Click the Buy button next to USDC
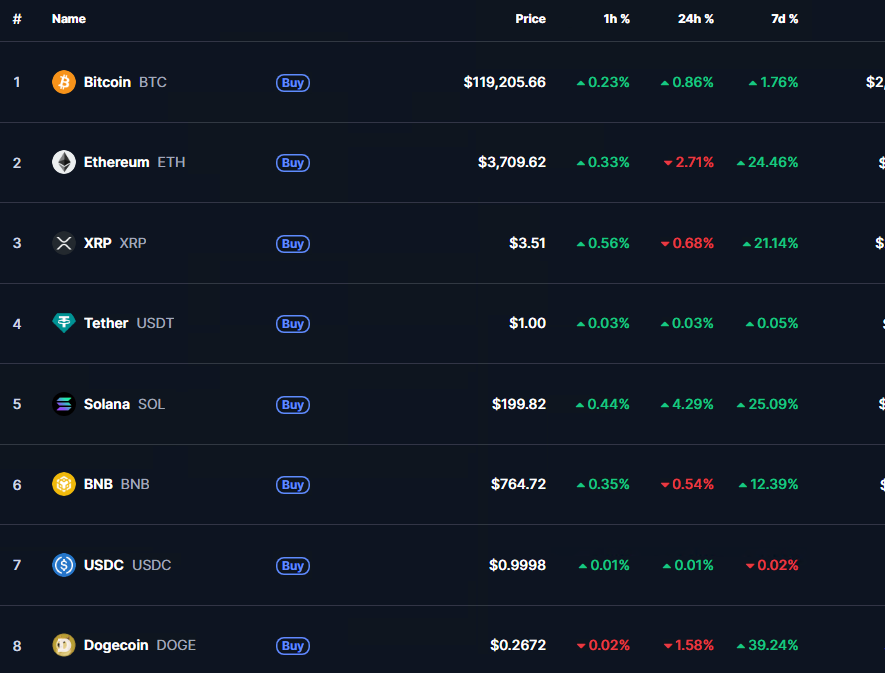 click(x=292, y=566)
